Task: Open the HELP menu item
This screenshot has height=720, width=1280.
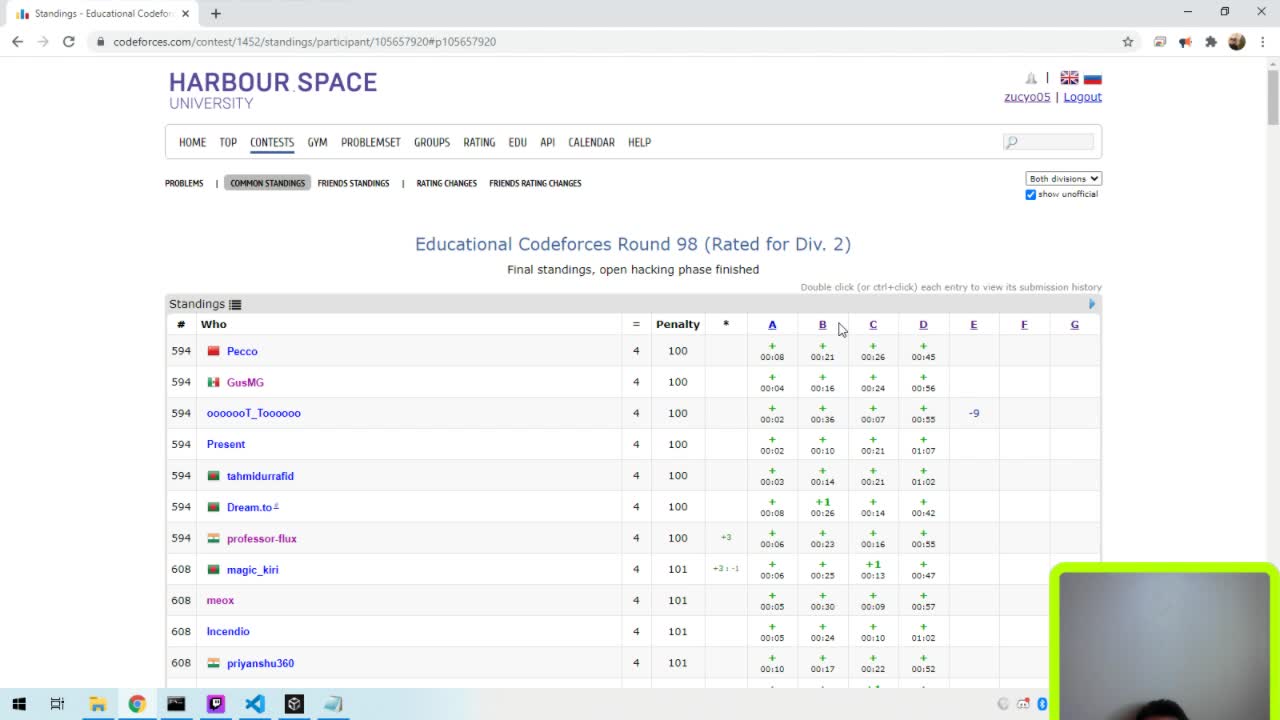Action: point(639,142)
